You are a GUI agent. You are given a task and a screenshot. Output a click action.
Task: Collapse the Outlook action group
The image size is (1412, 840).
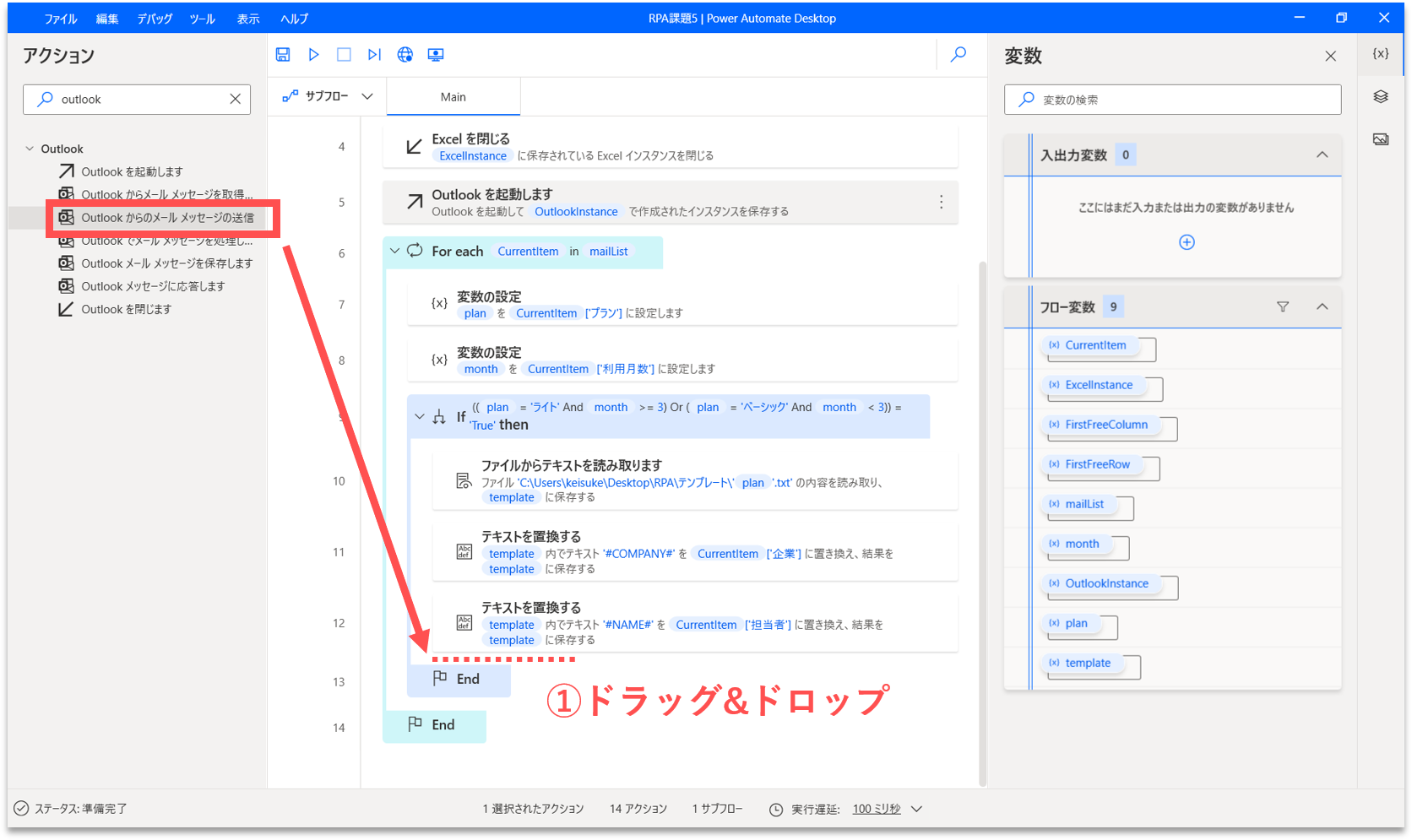point(30,149)
